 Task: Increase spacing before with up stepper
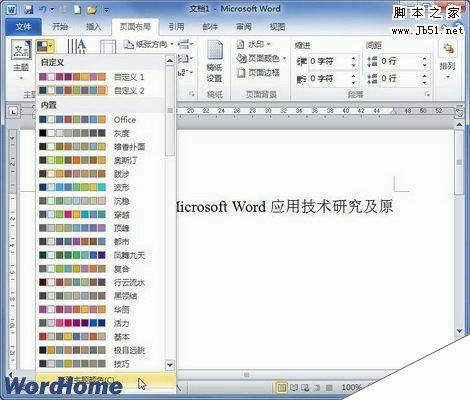click(x=424, y=59)
